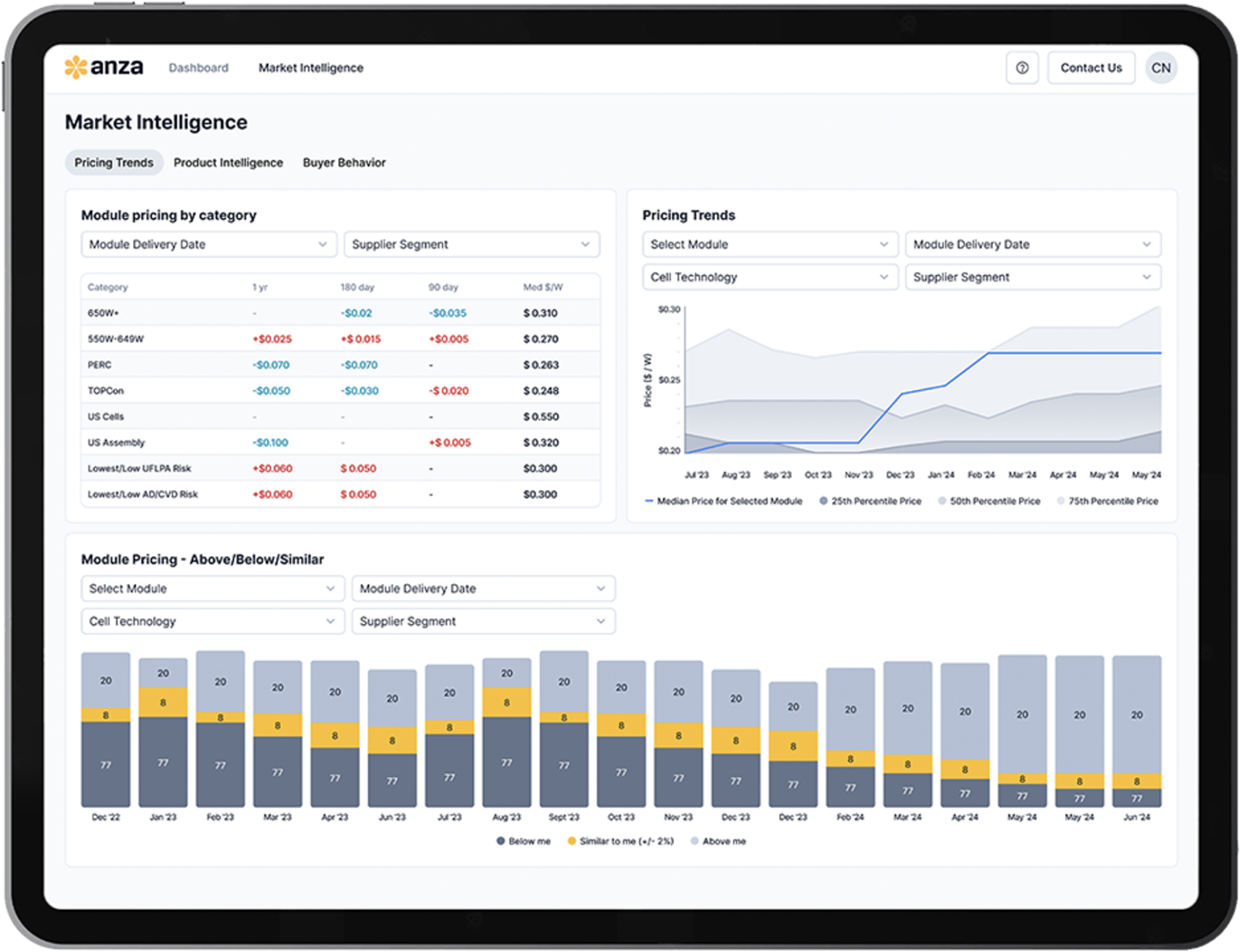Navigate to the Dashboard page
The width and height of the screenshot is (1240, 952).
[x=198, y=68]
